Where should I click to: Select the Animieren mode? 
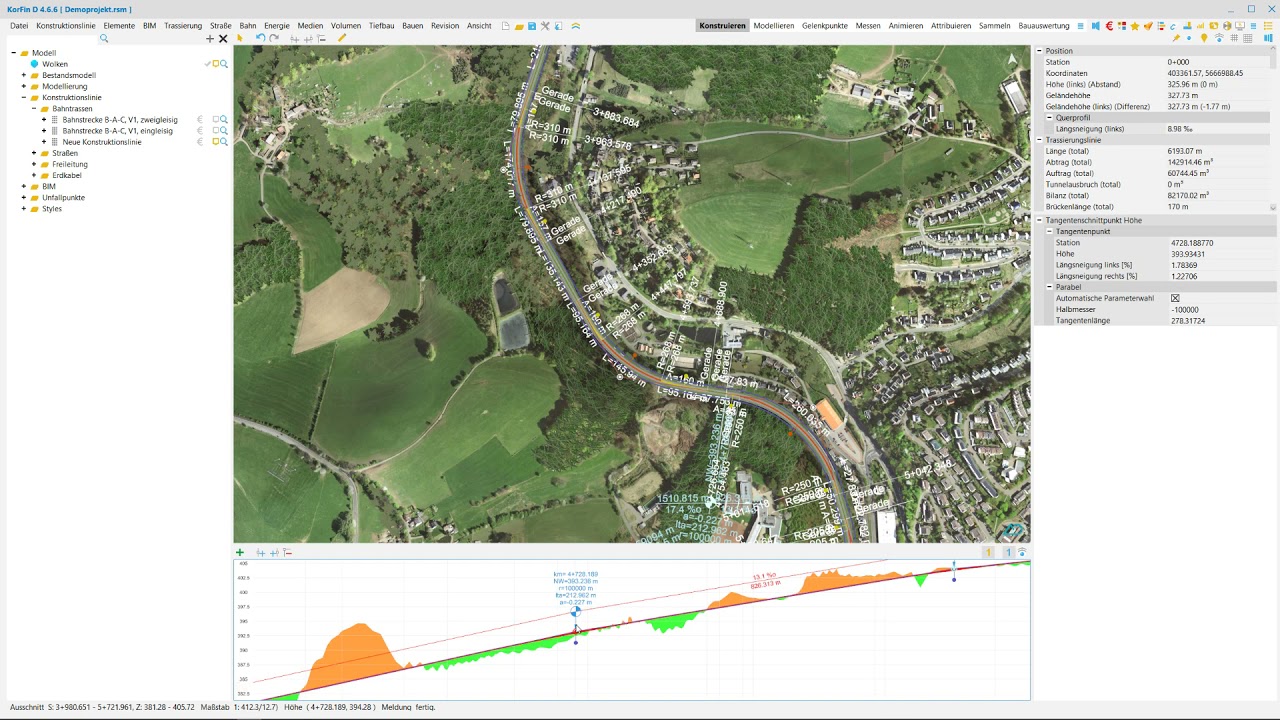pos(906,26)
